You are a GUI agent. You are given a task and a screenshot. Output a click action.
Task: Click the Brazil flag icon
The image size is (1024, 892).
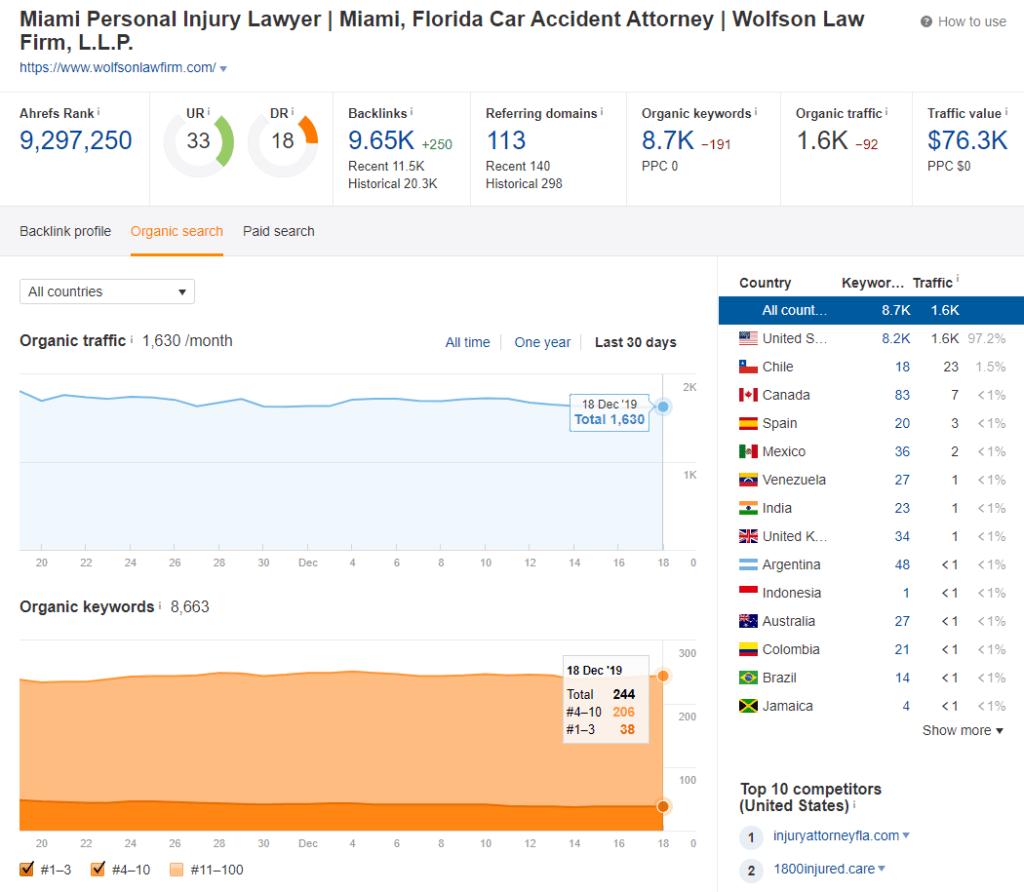pos(748,678)
